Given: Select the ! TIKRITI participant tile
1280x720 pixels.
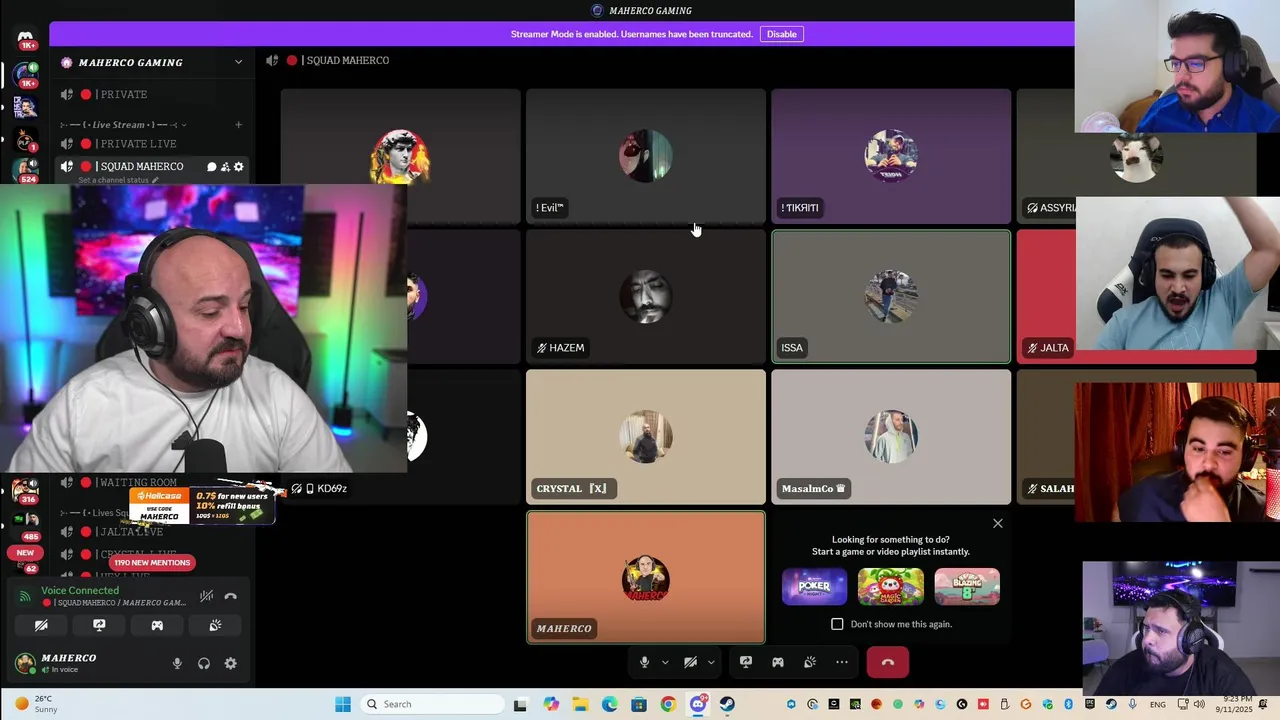Looking at the screenshot, I should click(891, 156).
